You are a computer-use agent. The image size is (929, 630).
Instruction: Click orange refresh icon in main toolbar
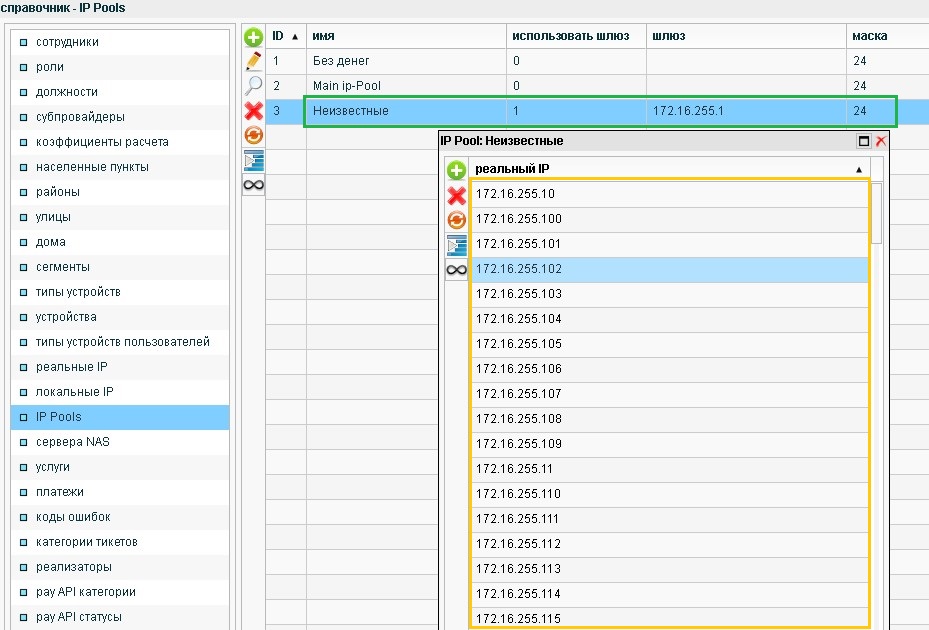[254, 135]
